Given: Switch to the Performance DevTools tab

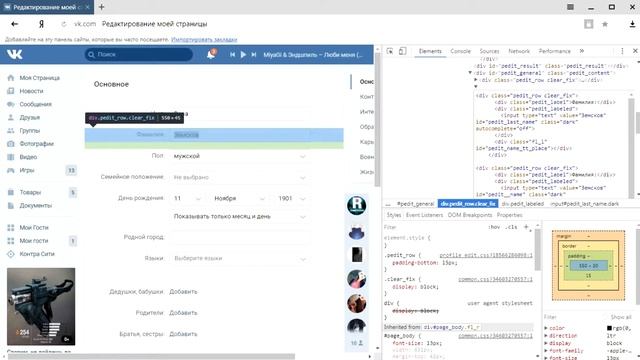Looking at the screenshot, I should [554, 51].
